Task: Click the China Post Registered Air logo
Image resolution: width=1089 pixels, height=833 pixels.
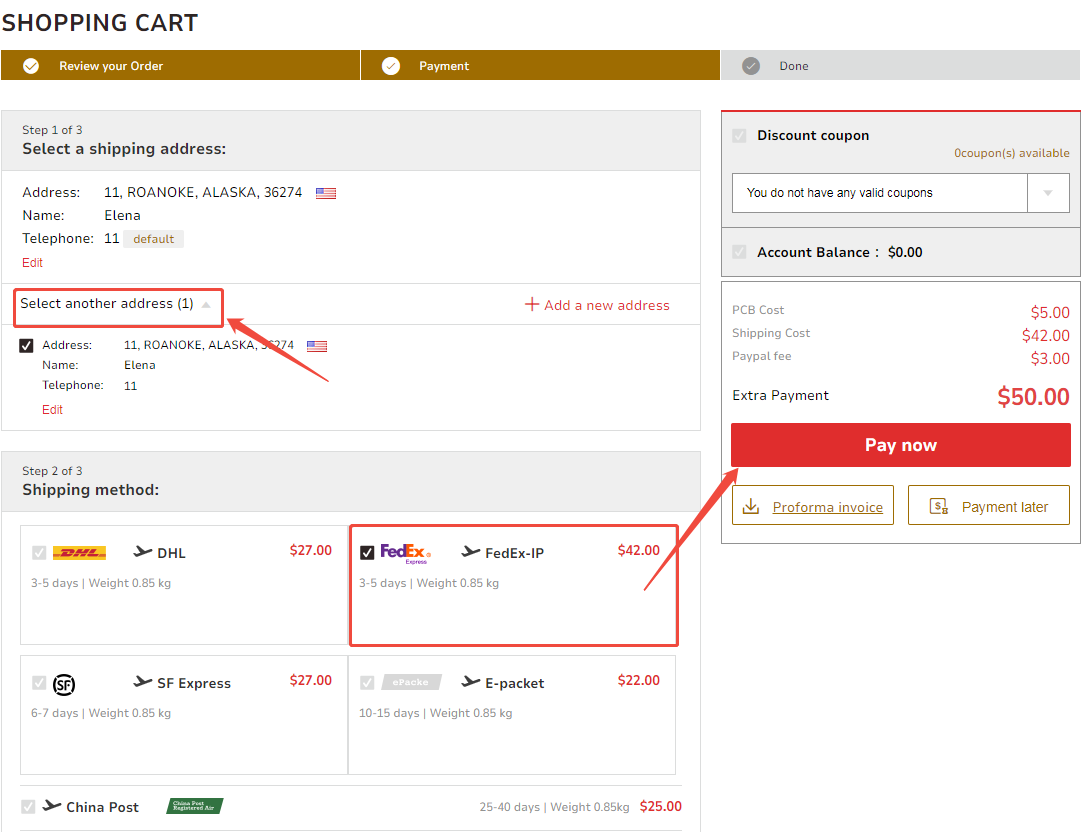Action: (x=194, y=806)
